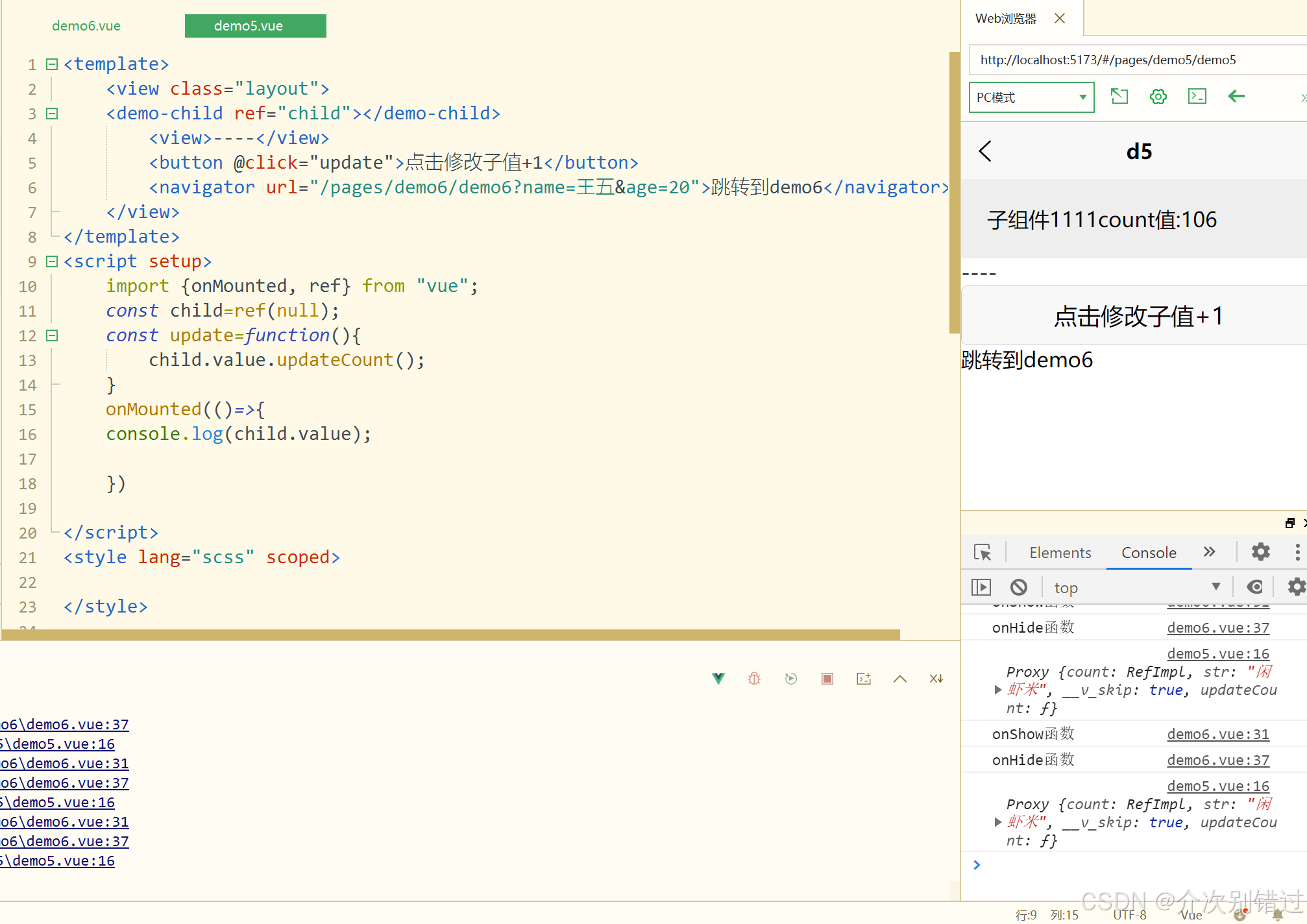Screen dimensions: 1307x924
Task: Collapse the template block fold marker on line 1
Action: click(x=53, y=64)
